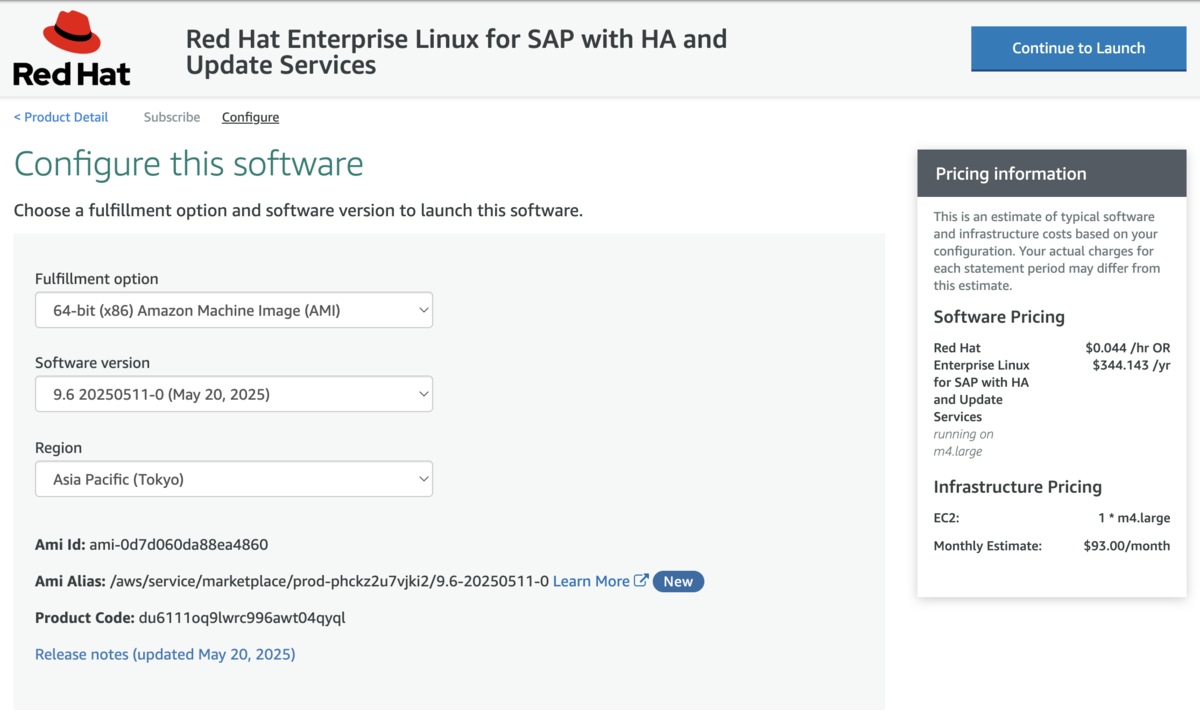
Task: Click the Red Hat logo
Action: pos(72,48)
